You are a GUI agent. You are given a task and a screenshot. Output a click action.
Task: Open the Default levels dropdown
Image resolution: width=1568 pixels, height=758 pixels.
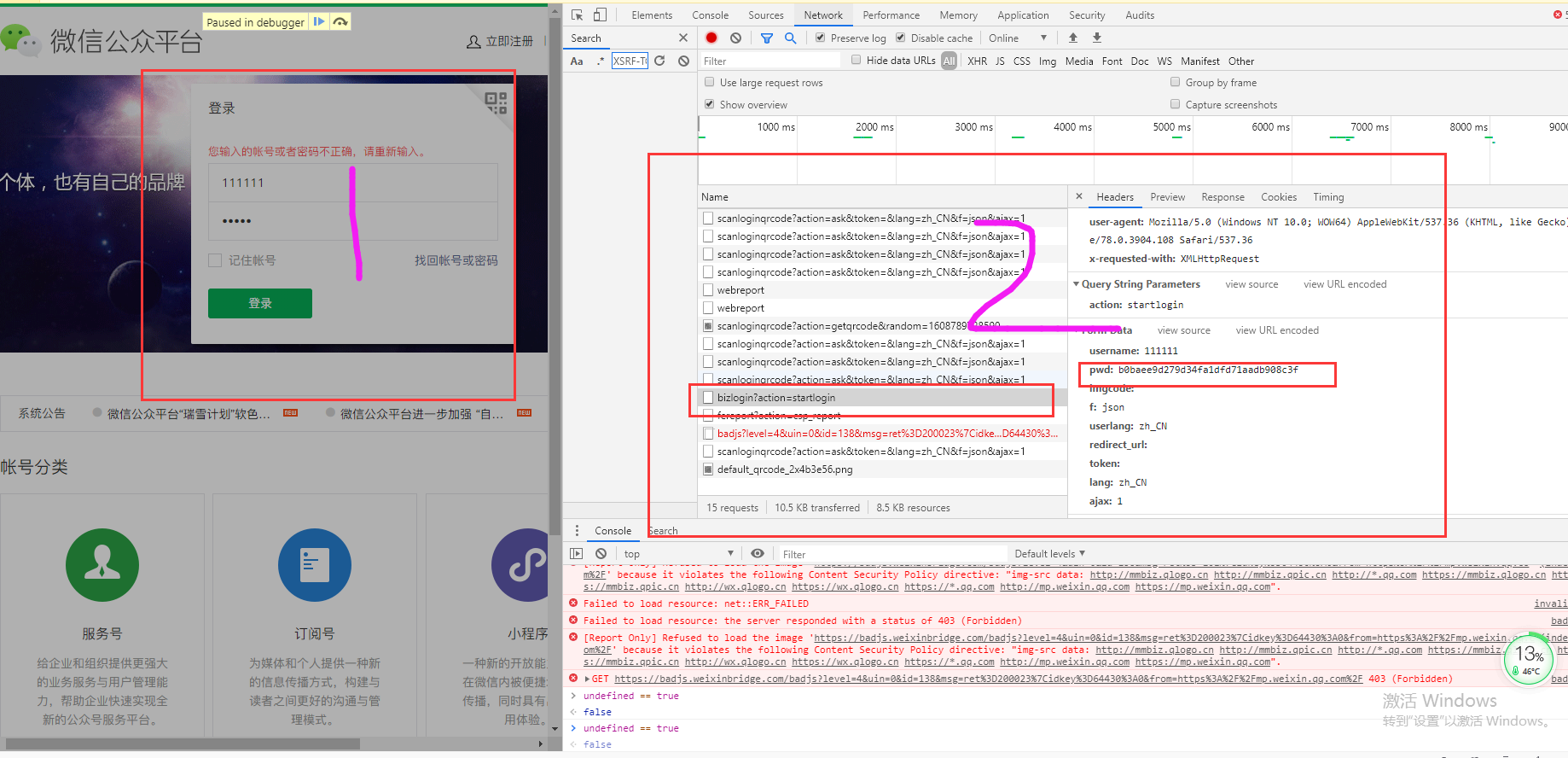pos(1050,553)
